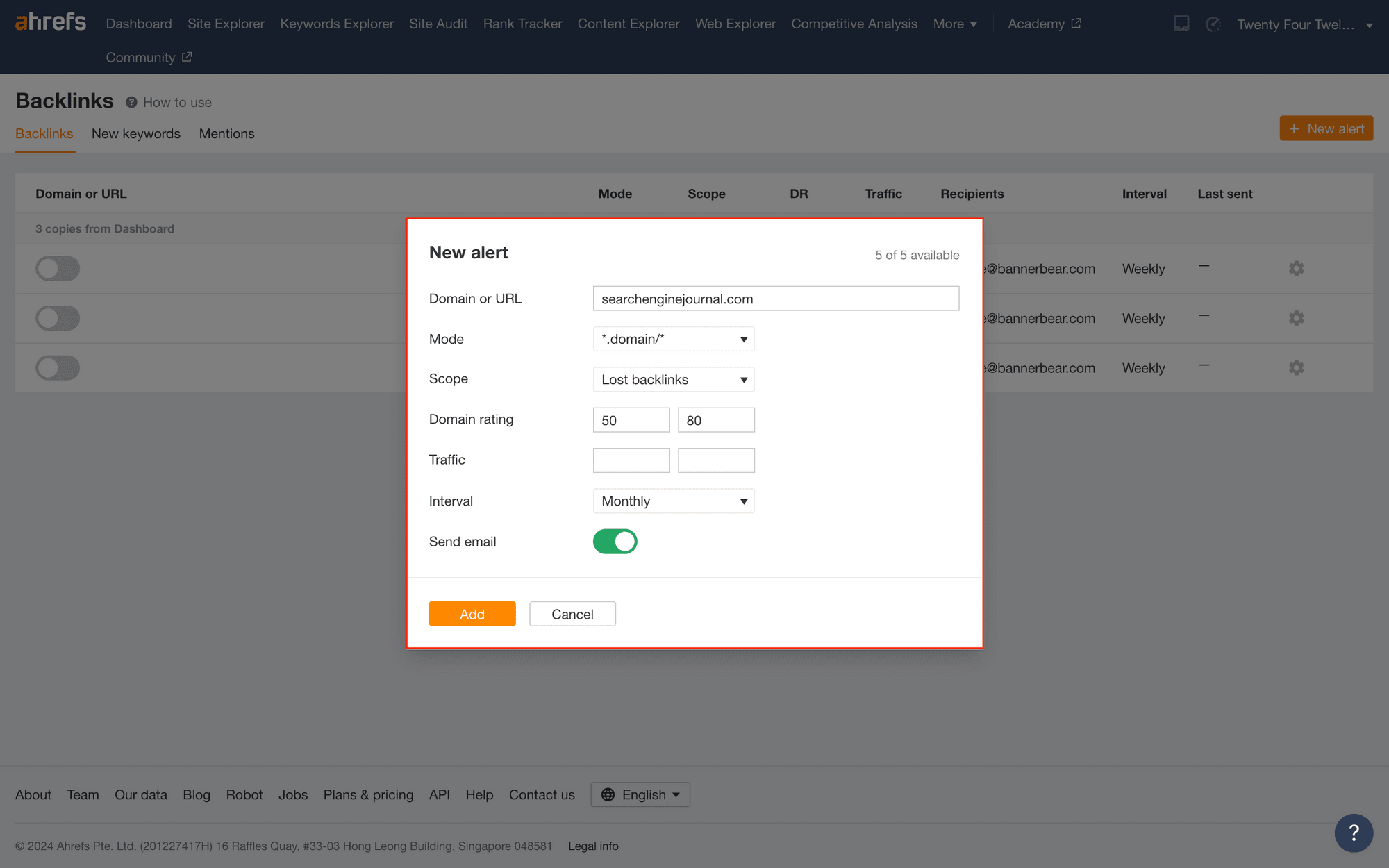Click the Traffic minimum input field
The image size is (1389, 868).
pos(631,460)
